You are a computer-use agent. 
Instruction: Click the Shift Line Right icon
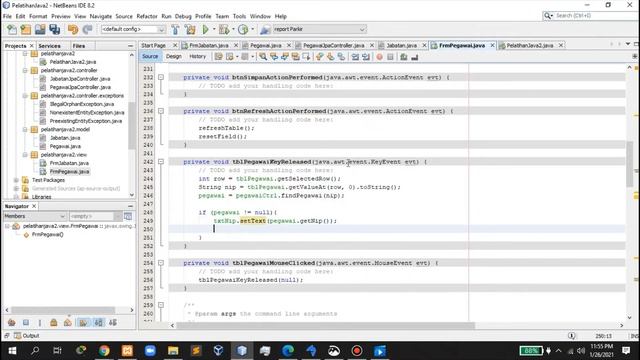click(x=366, y=57)
